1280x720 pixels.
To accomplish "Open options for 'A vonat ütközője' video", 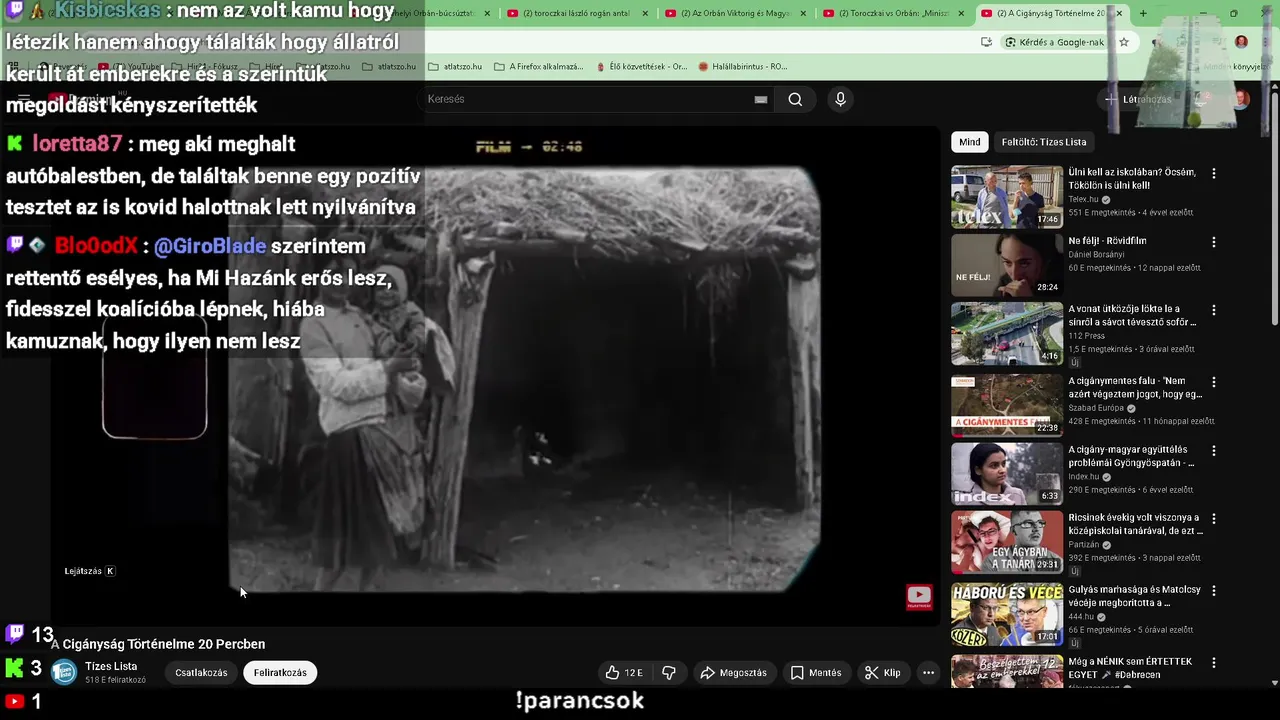I will point(1214,311).
